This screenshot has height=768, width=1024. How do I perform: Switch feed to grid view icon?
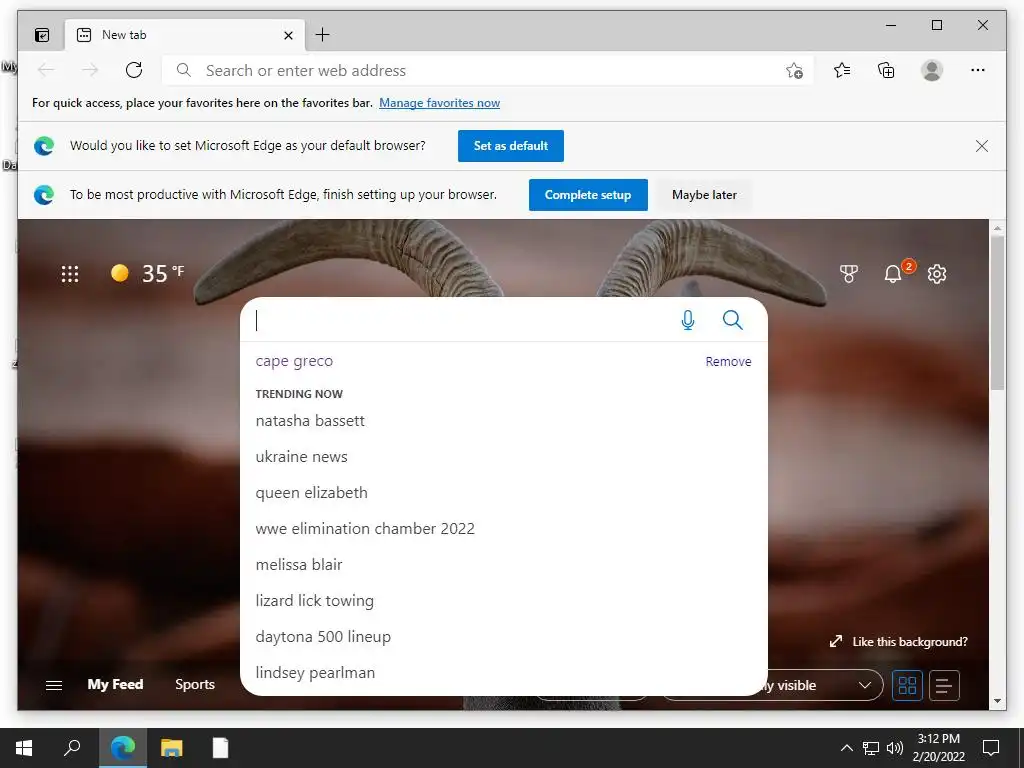pos(907,685)
